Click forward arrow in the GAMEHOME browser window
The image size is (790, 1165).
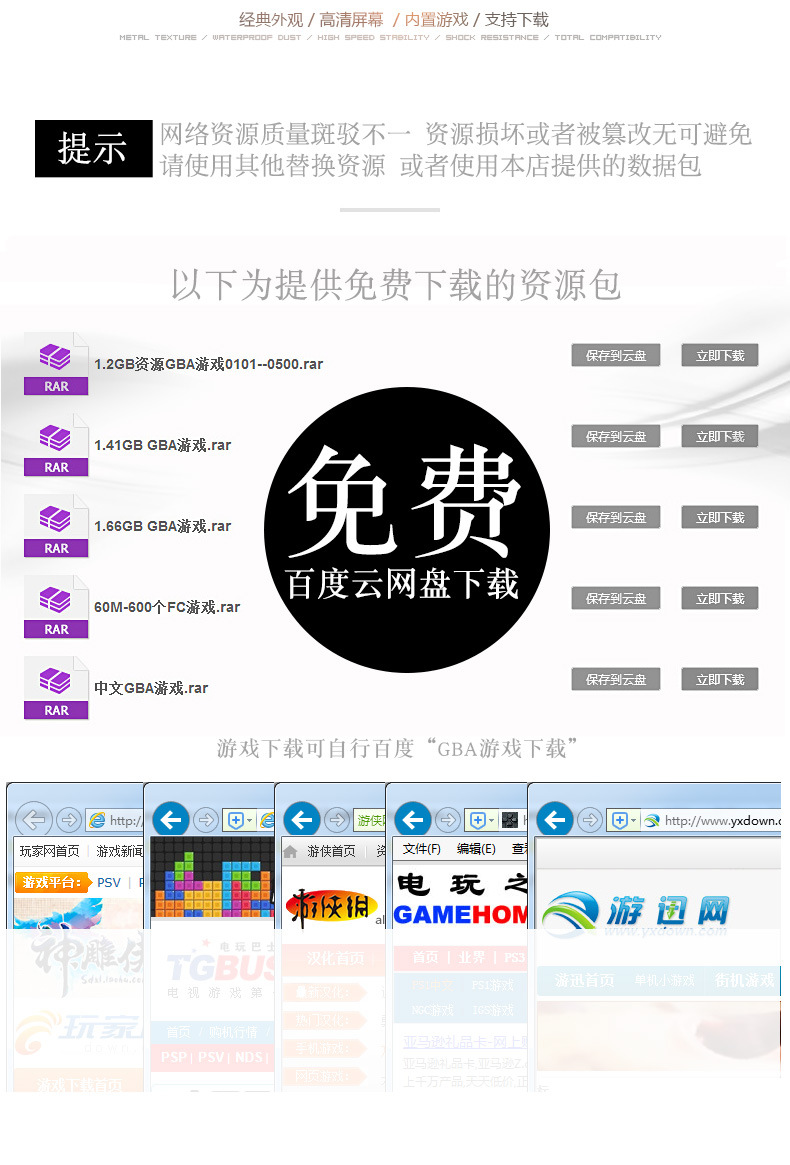coord(448,820)
